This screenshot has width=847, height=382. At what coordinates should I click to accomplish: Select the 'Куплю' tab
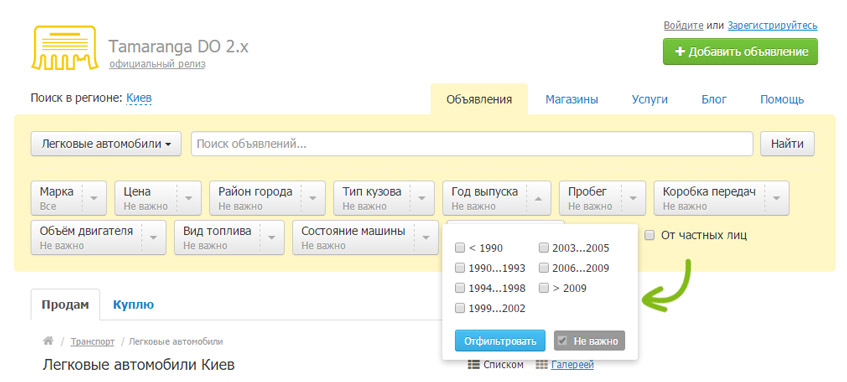[x=133, y=305]
